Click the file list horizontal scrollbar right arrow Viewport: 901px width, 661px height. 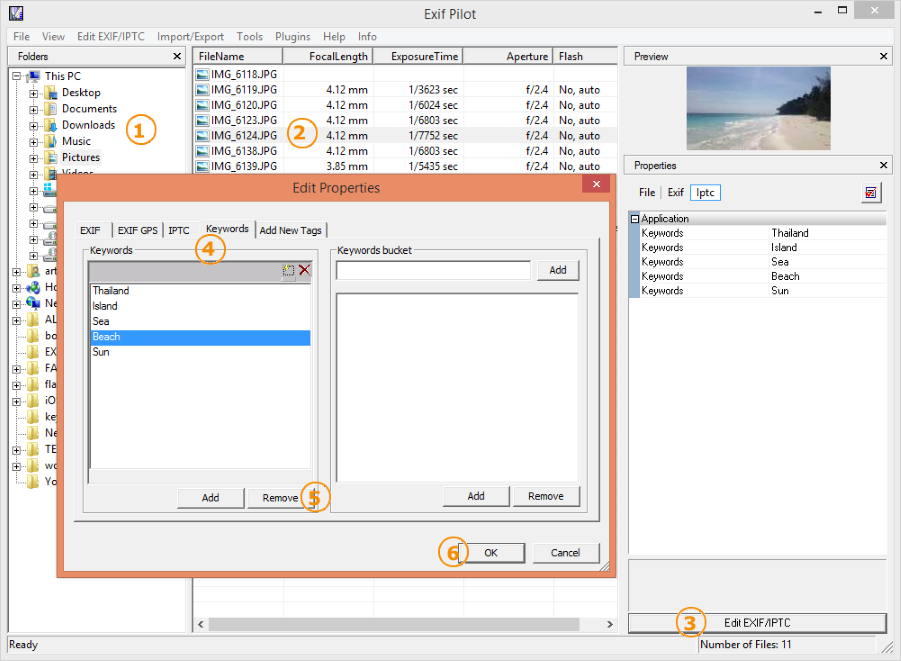click(610, 624)
